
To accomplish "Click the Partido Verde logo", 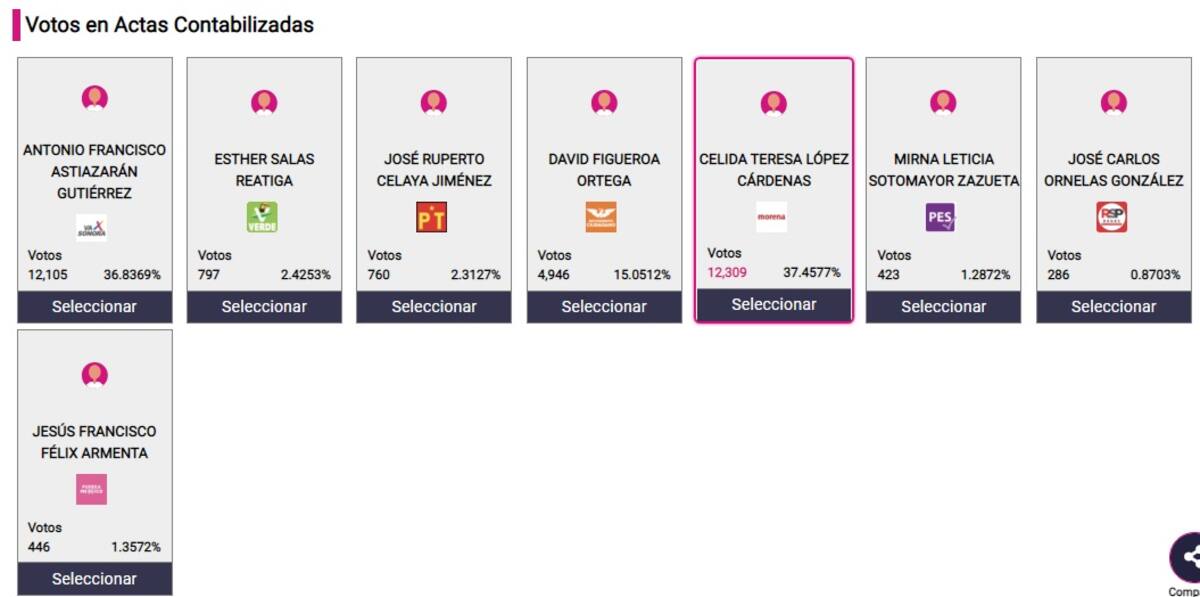I will (262, 217).
